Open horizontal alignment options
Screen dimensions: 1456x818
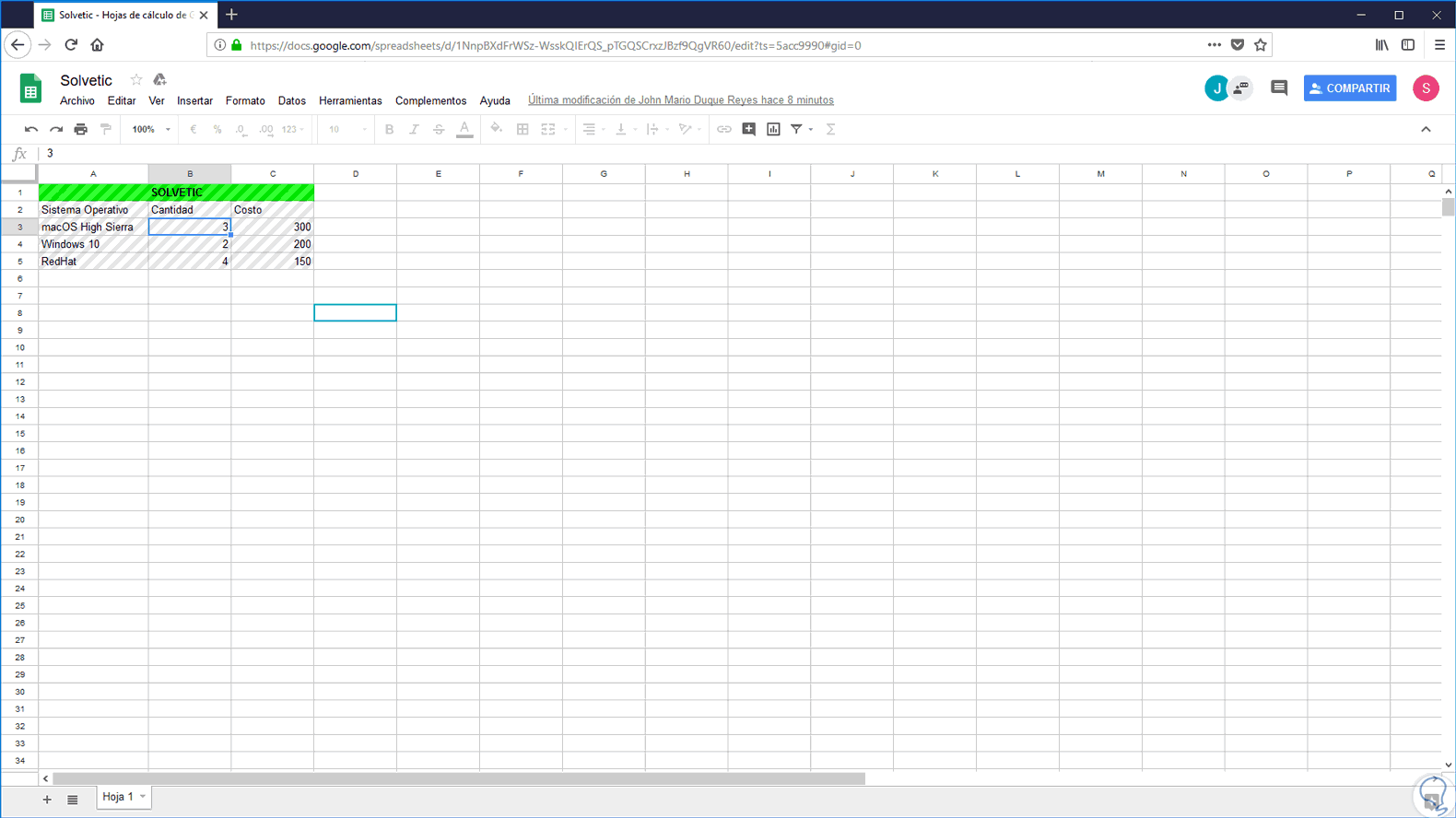(x=593, y=130)
